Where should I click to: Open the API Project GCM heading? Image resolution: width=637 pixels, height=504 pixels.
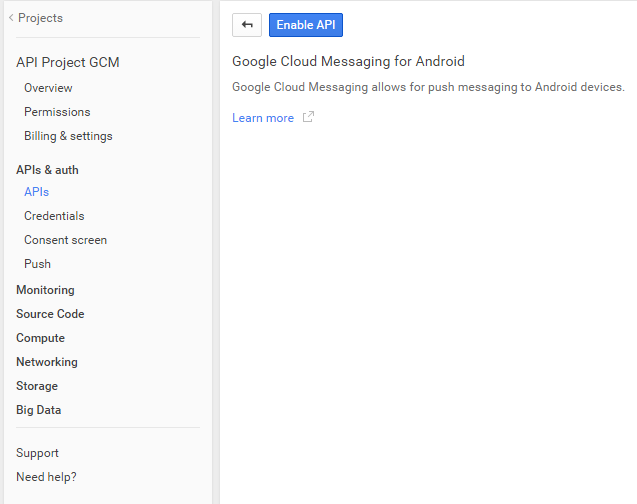pyautogui.click(x=67, y=62)
